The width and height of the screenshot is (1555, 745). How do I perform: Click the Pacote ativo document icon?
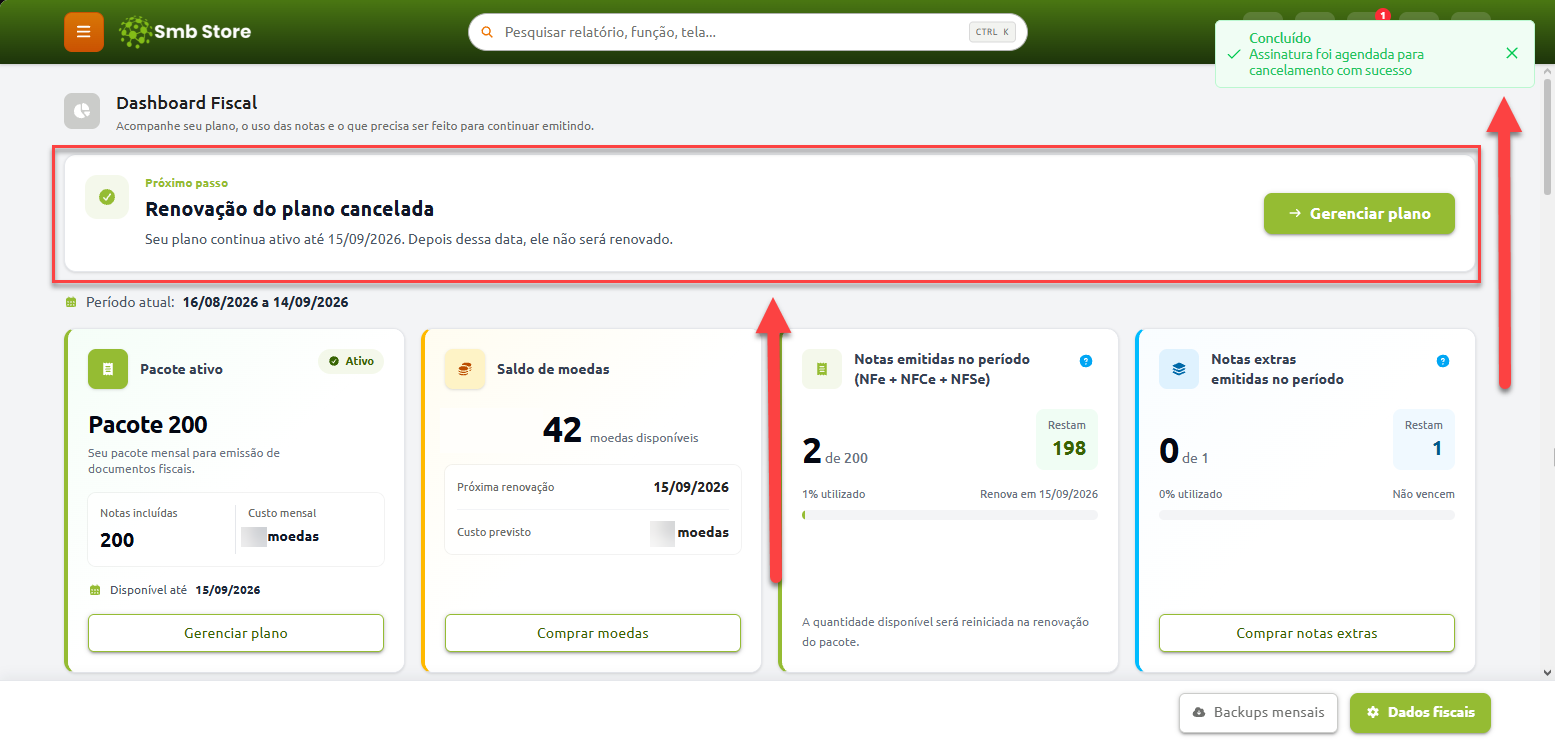(x=108, y=369)
